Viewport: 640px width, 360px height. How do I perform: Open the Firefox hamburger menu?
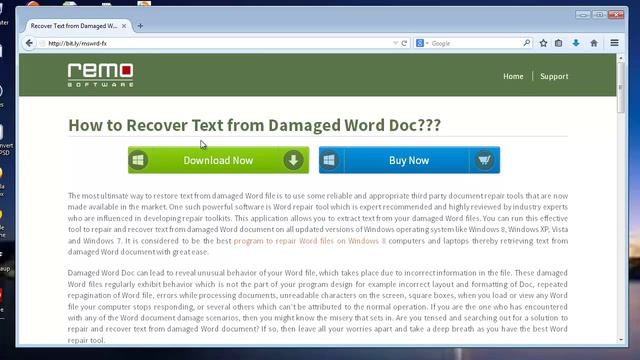(x=614, y=43)
